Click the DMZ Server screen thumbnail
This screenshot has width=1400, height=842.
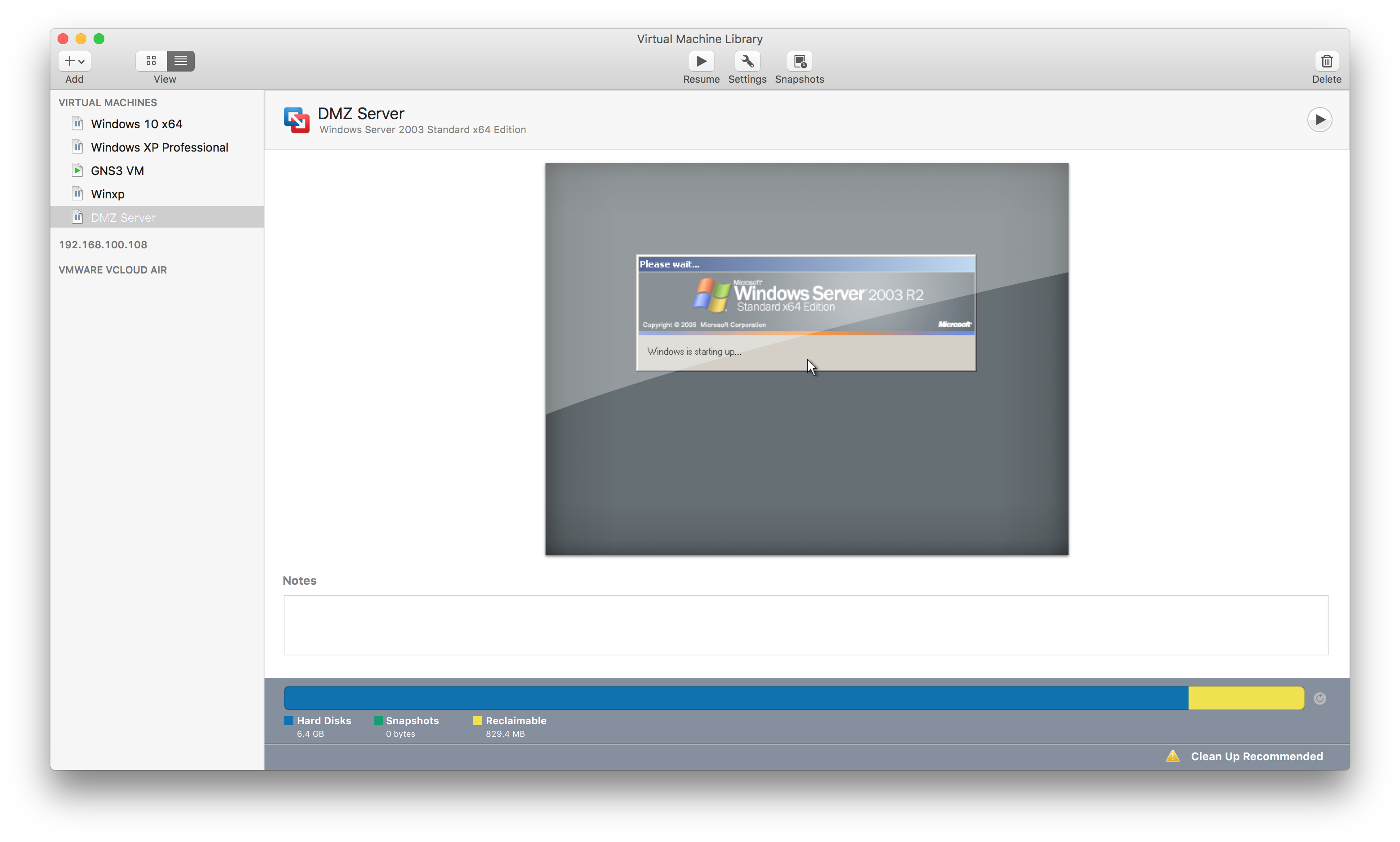807,358
